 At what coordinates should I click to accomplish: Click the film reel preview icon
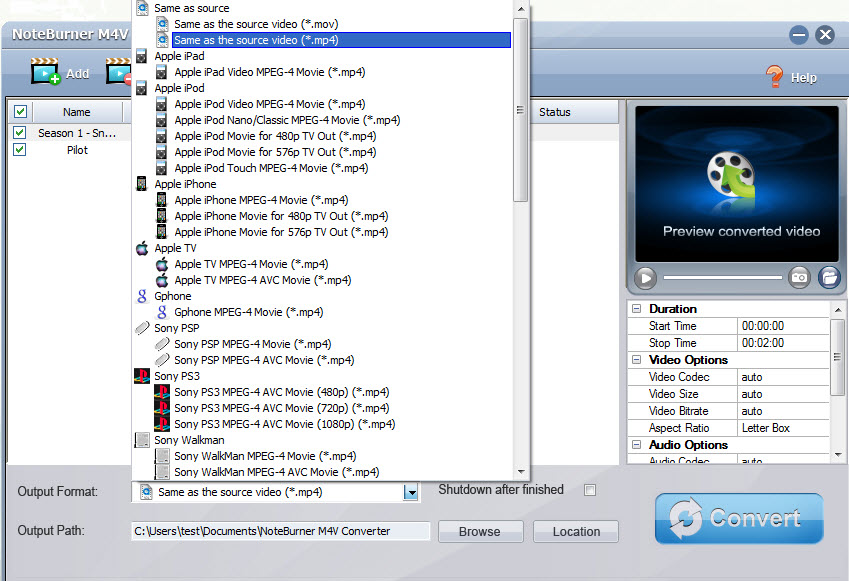pyautogui.click(x=732, y=173)
